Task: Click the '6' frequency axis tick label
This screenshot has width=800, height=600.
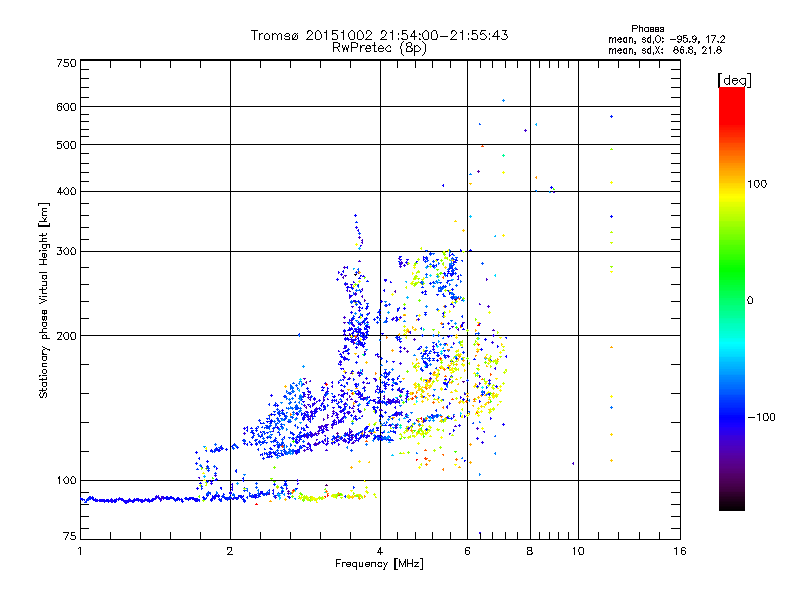Action: pos(467,551)
